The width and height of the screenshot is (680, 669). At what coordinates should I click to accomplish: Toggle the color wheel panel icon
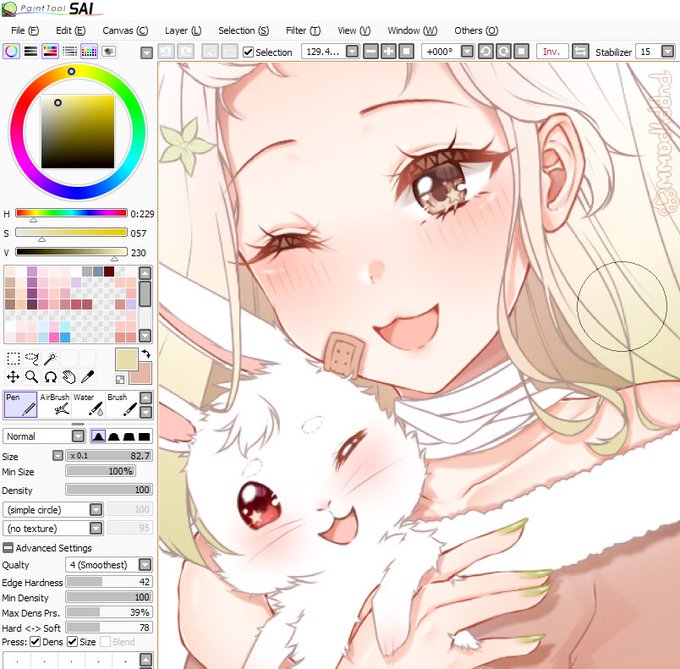tap(11, 52)
